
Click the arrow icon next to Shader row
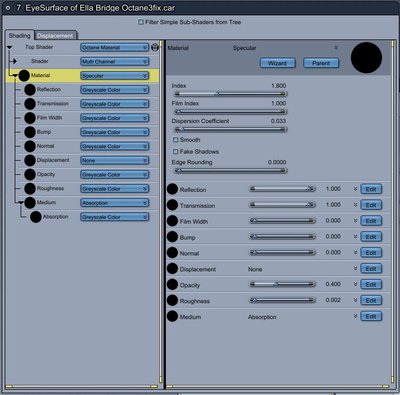(x=13, y=61)
